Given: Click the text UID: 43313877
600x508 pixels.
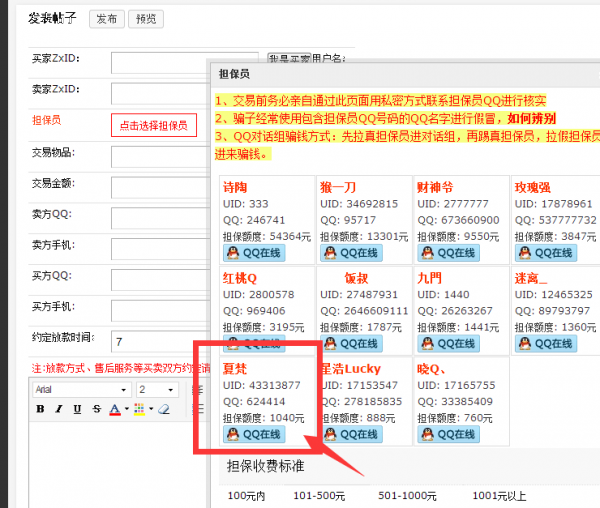Looking at the screenshot, I should [x=262, y=385].
